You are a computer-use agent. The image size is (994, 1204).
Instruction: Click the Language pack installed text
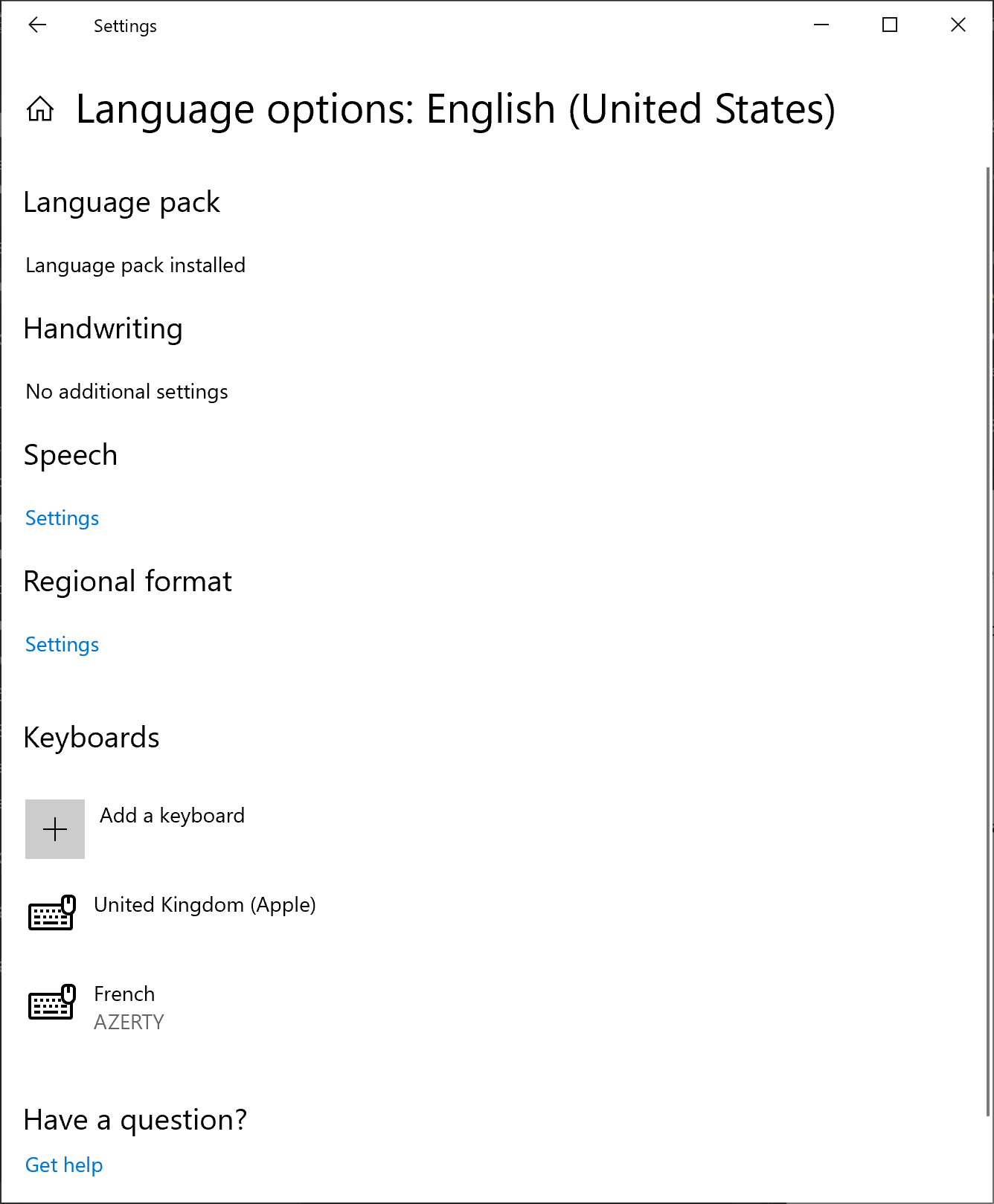click(x=135, y=265)
